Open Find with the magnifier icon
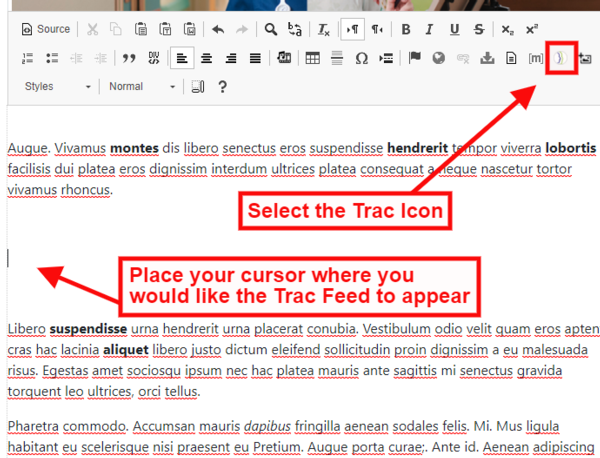 (271, 29)
